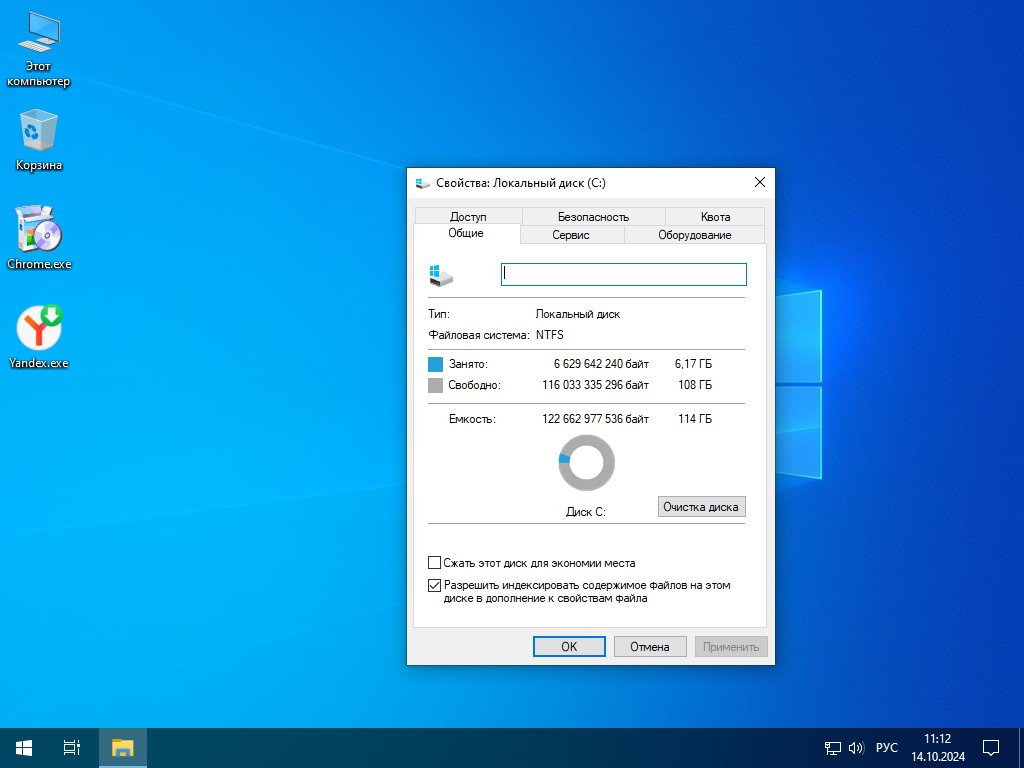
Task: Switch the РУС input language indicator
Action: coord(886,747)
